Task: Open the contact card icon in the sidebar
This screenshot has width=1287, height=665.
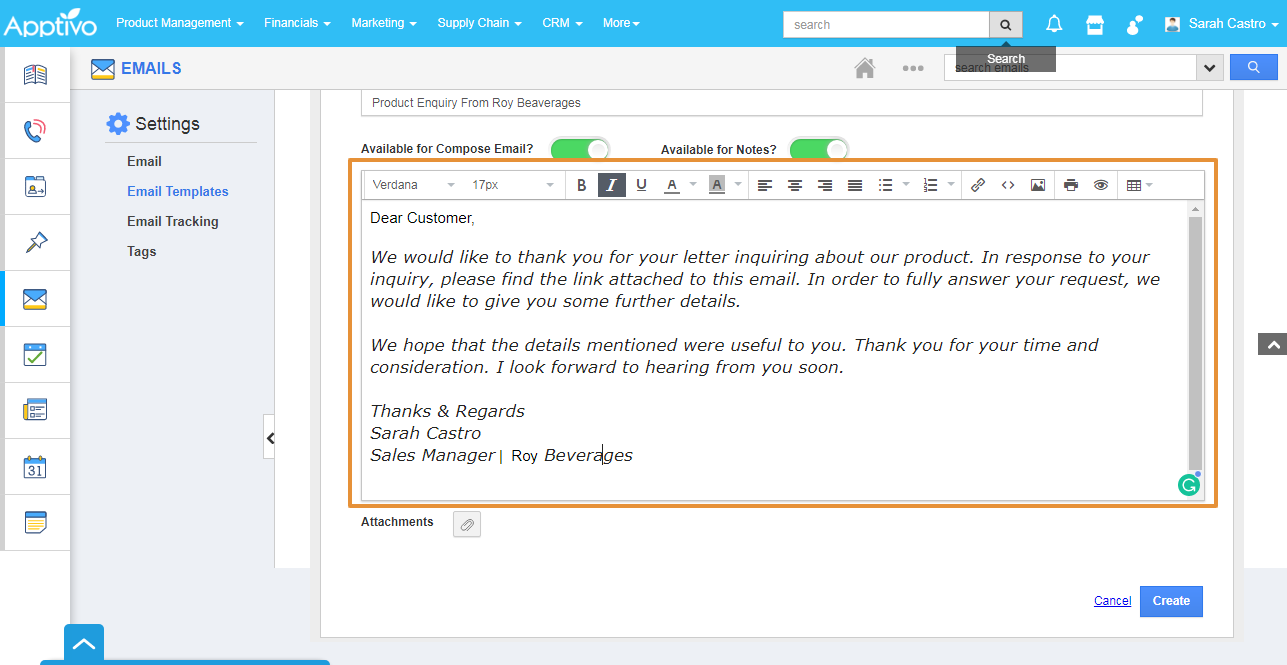Action: (x=36, y=187)
